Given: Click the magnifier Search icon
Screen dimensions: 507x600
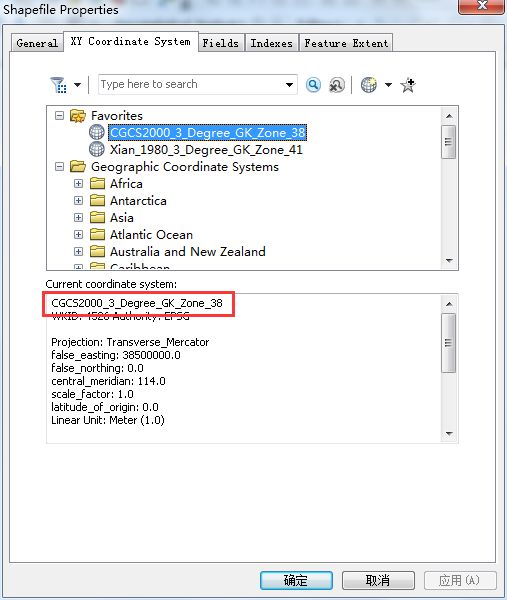Looking at the screenshot, I should pos(313,85).
